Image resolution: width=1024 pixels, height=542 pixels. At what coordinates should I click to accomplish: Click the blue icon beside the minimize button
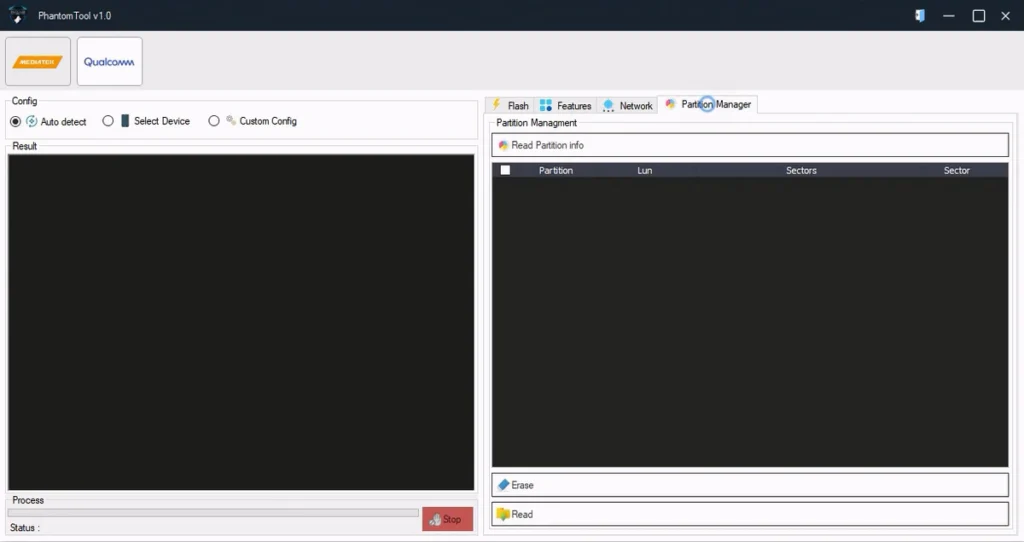919,16
